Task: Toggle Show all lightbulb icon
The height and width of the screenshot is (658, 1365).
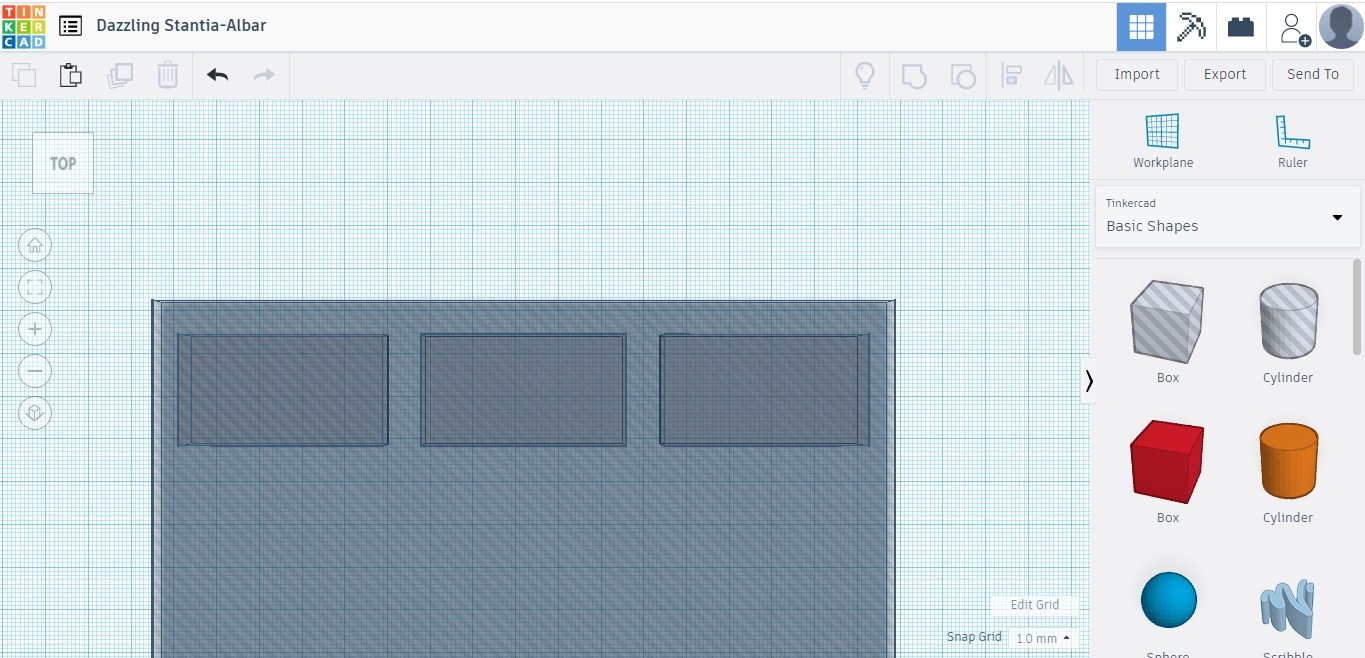Action: [865, 75]
